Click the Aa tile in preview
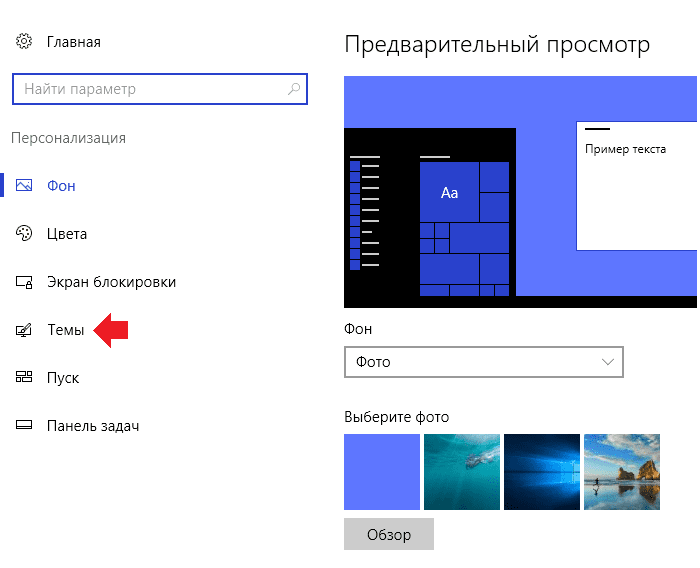This screenshot has height=568, width=700. (x=449, y=192)
